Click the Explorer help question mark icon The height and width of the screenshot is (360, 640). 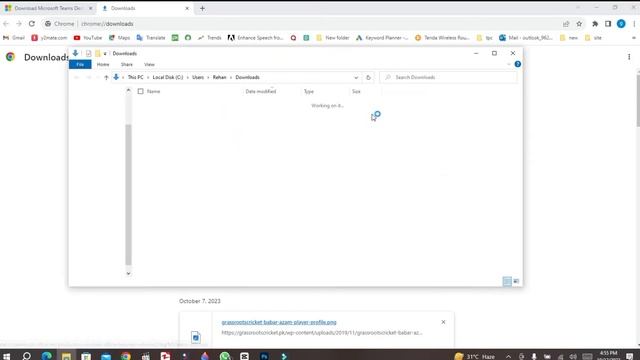[x=518, y=64]
